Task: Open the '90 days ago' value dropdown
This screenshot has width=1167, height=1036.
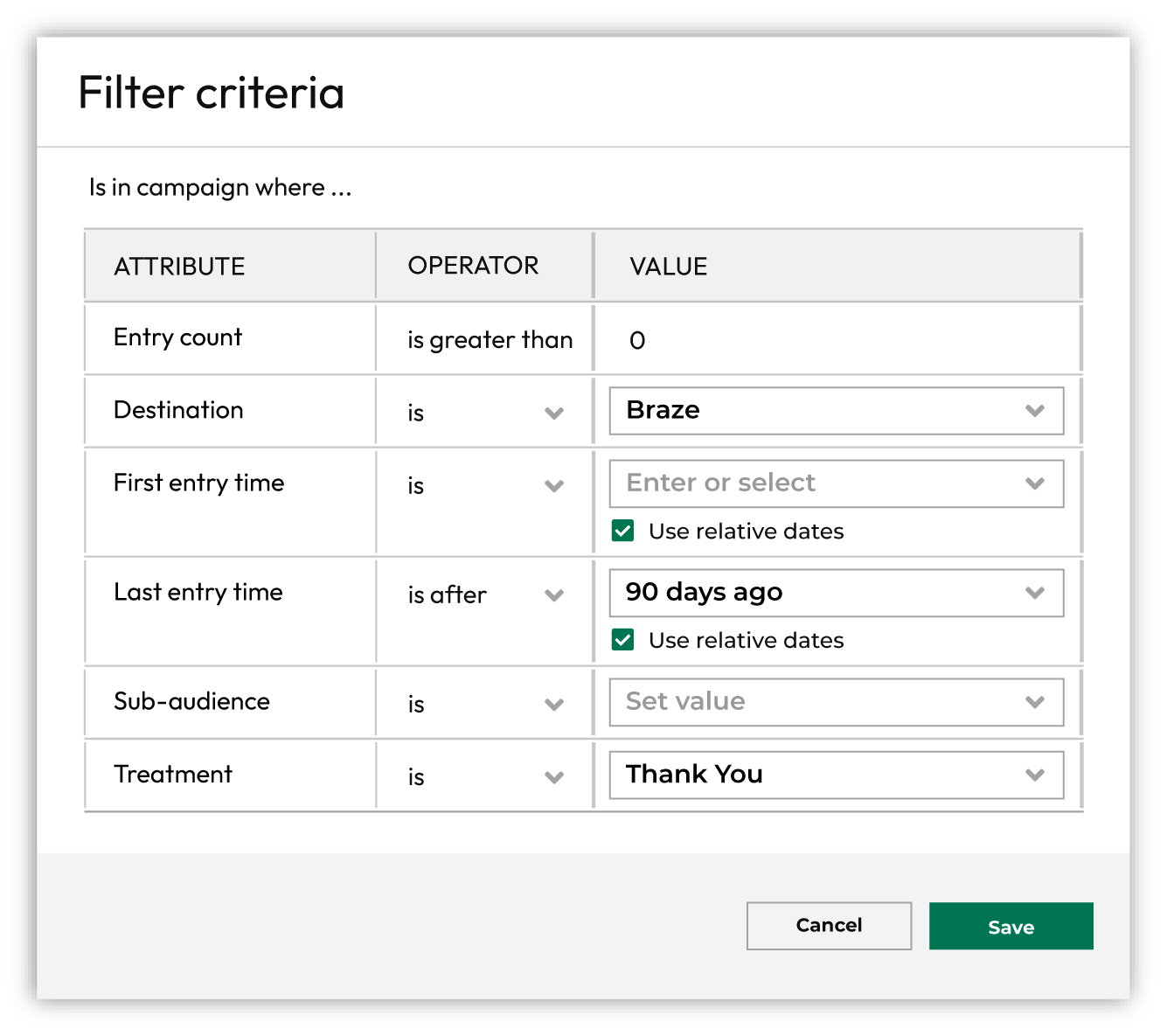Action: tap(837, 593)
